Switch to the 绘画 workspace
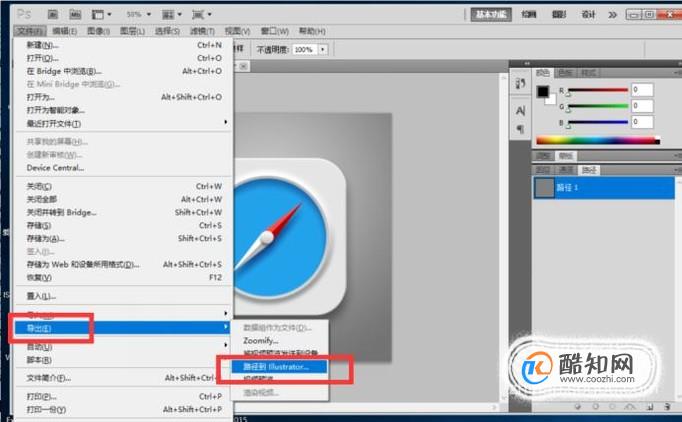Viewport: 682px width, 422px height. 529,14
